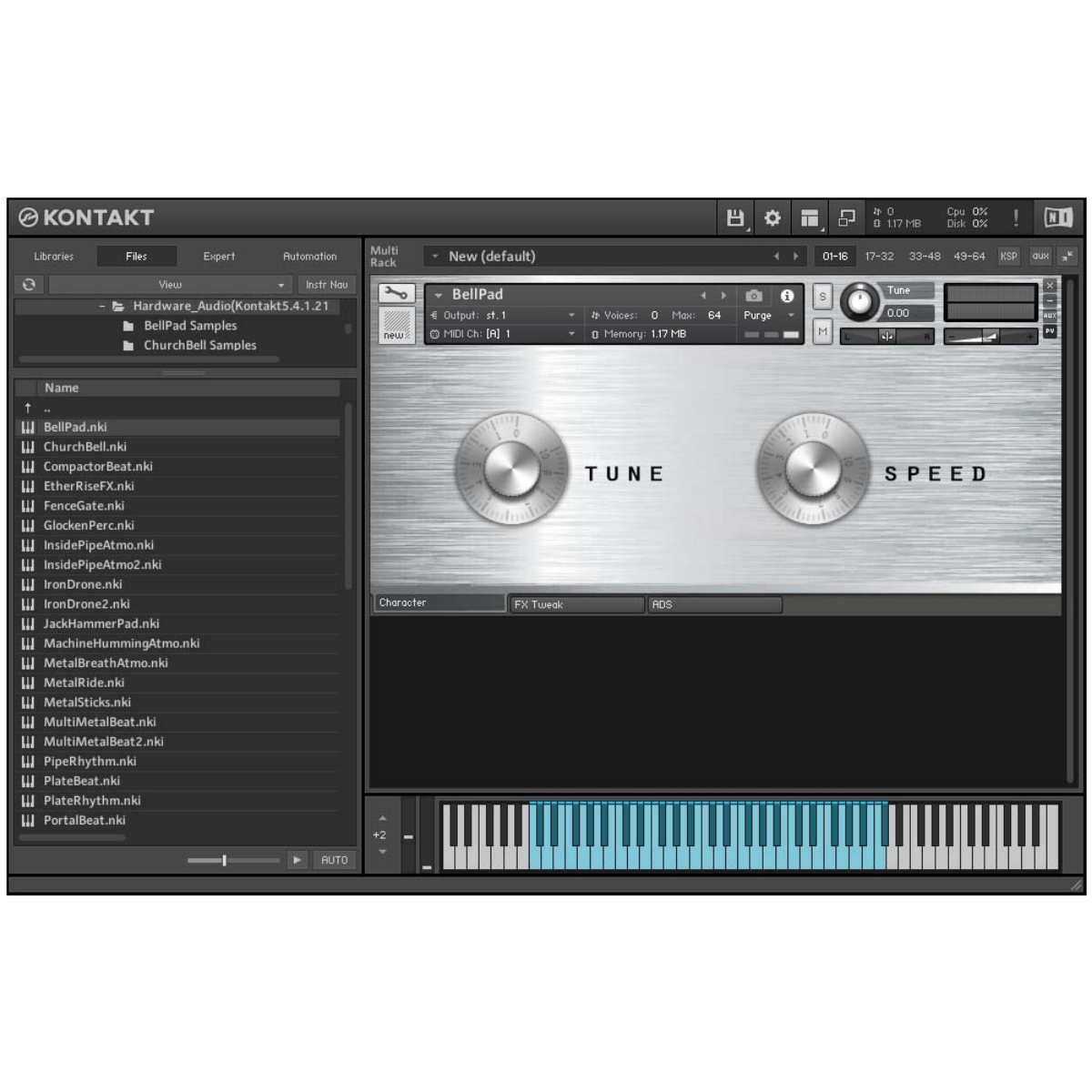Toggle the aux sends in rack header
The width and height of the screenshot is (1092, 1092).
1040,257
